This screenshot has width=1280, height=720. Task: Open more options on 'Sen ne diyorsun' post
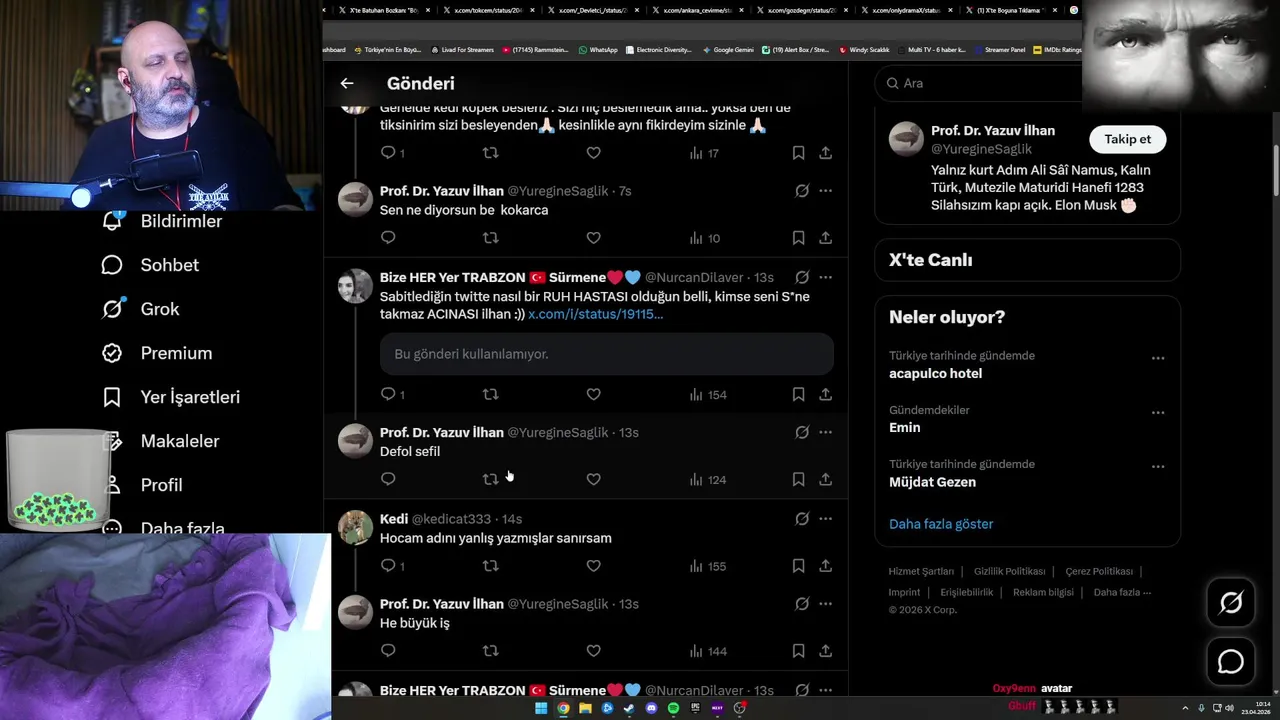pyautogui.click(x=825, y=190)
